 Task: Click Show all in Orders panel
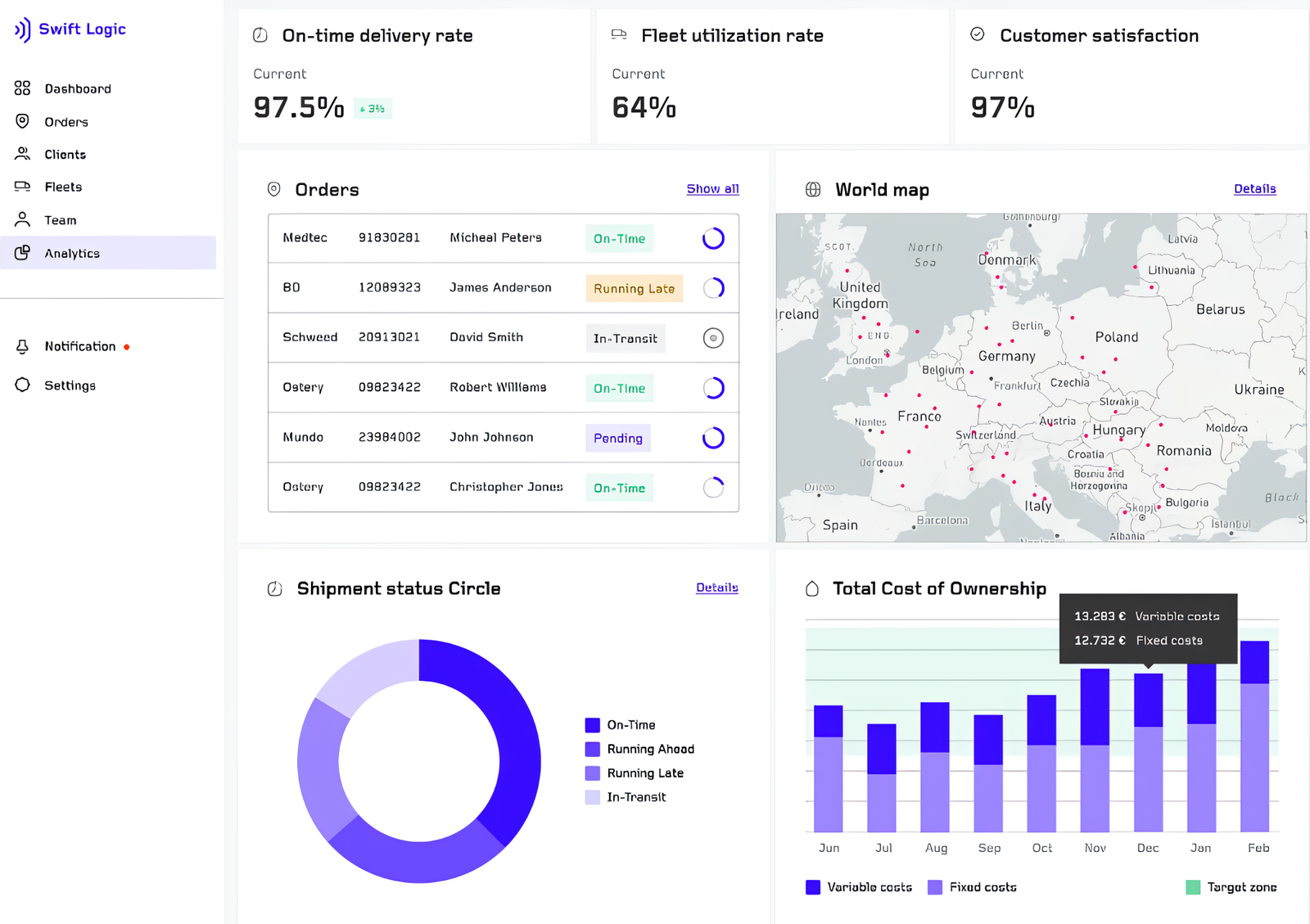[x=712, y=189]
